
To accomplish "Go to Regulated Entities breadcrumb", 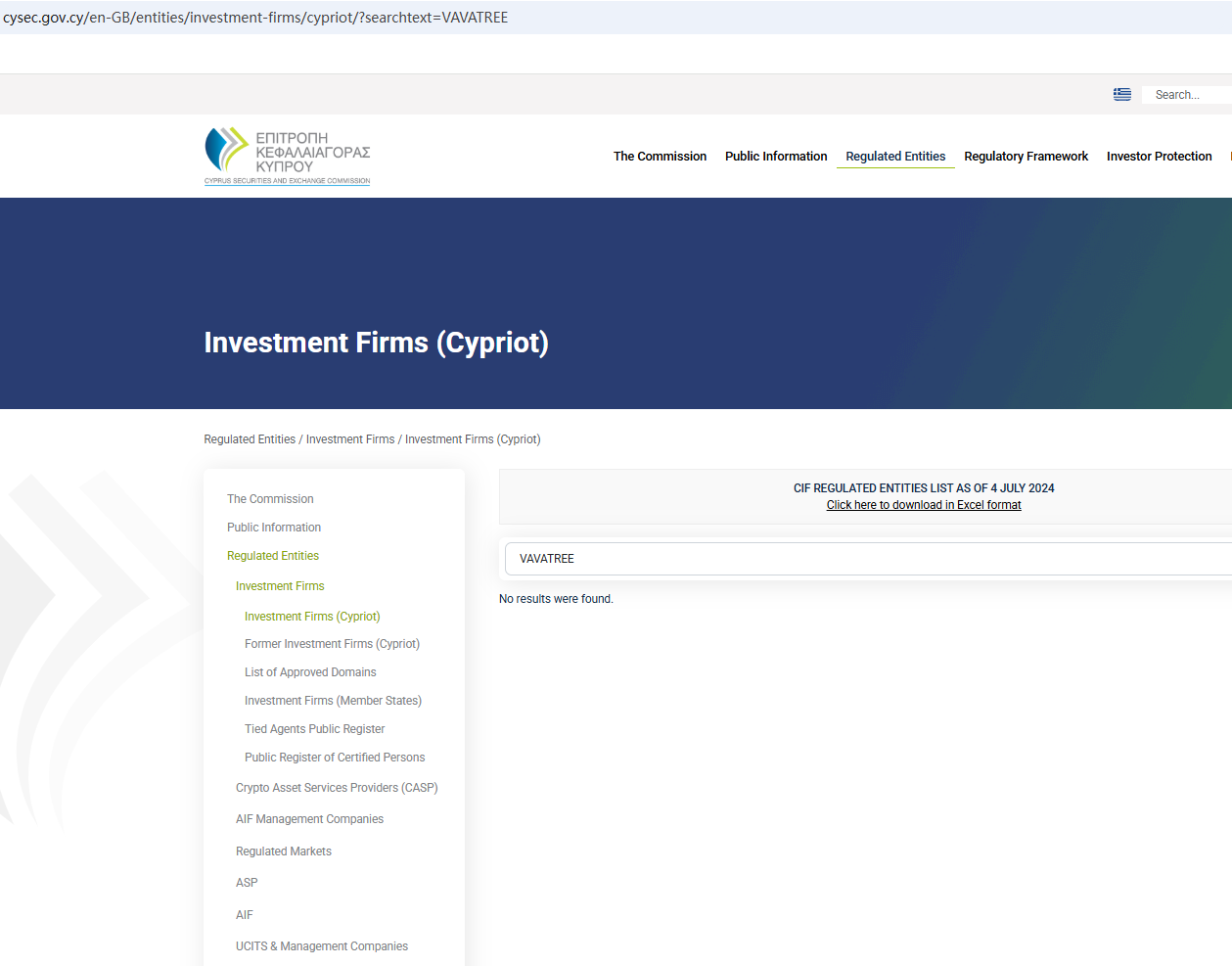I will [250, 439].
